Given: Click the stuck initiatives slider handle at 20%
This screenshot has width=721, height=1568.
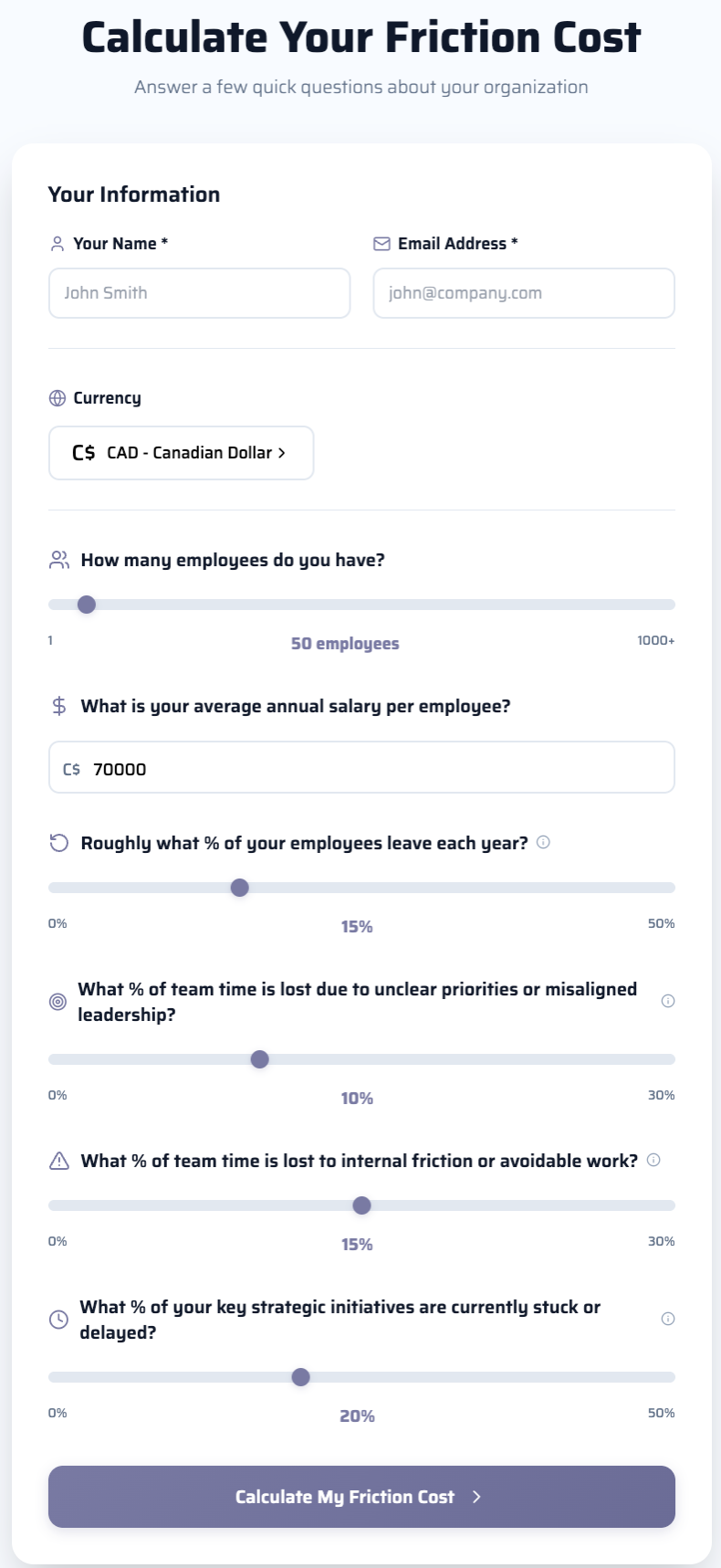Looking at the screenshot, I should (300, 1377).
